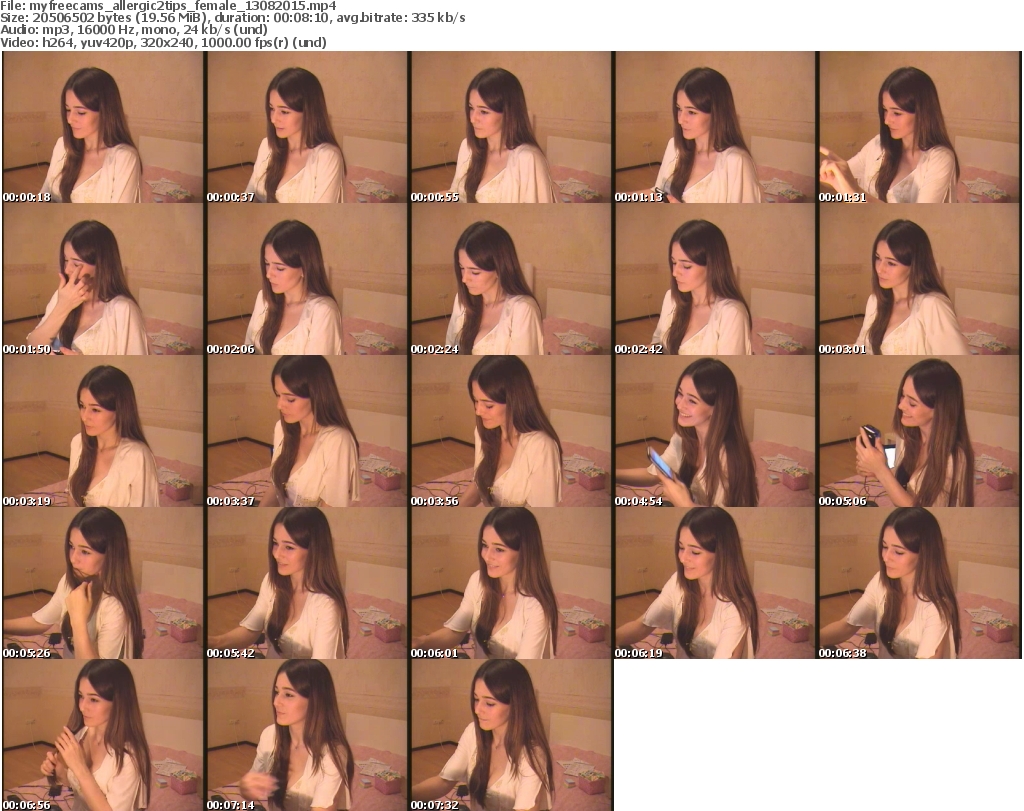Click the 'File:' name line in header
The width and height of the screenshot is (1024, 811).
tap(168, 6)
